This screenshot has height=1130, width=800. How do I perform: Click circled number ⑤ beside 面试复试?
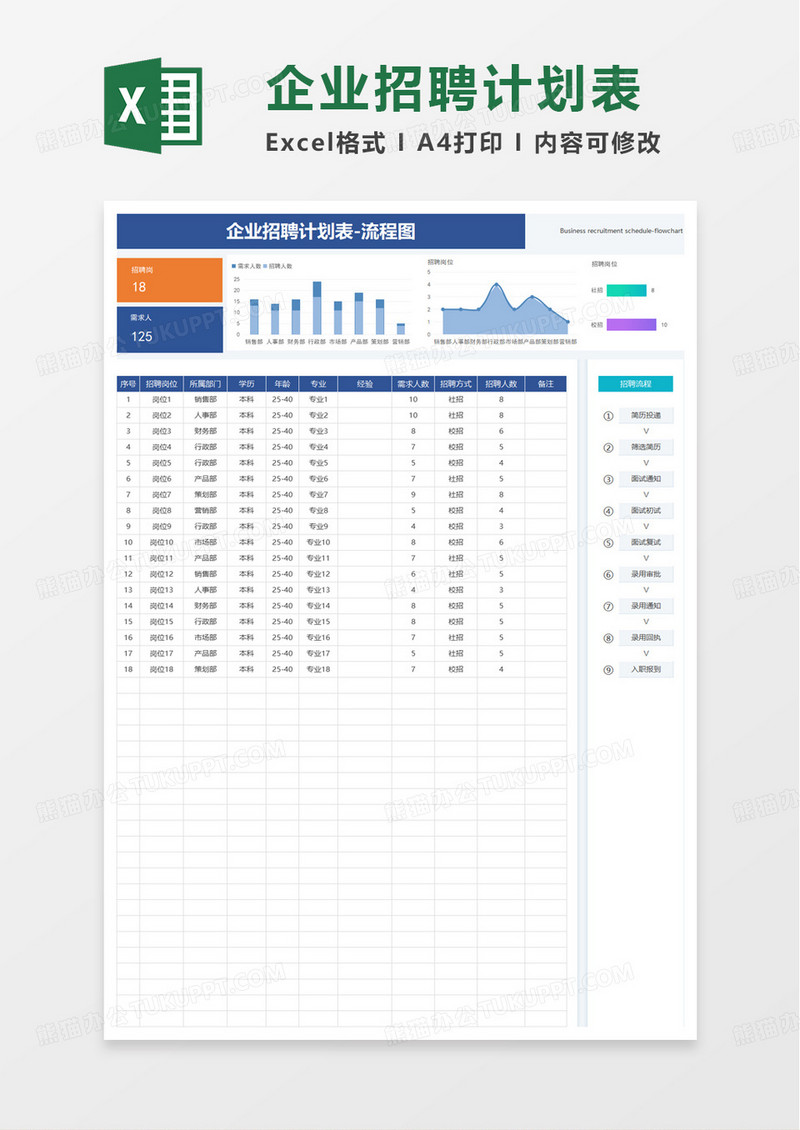tap(608, 543)
